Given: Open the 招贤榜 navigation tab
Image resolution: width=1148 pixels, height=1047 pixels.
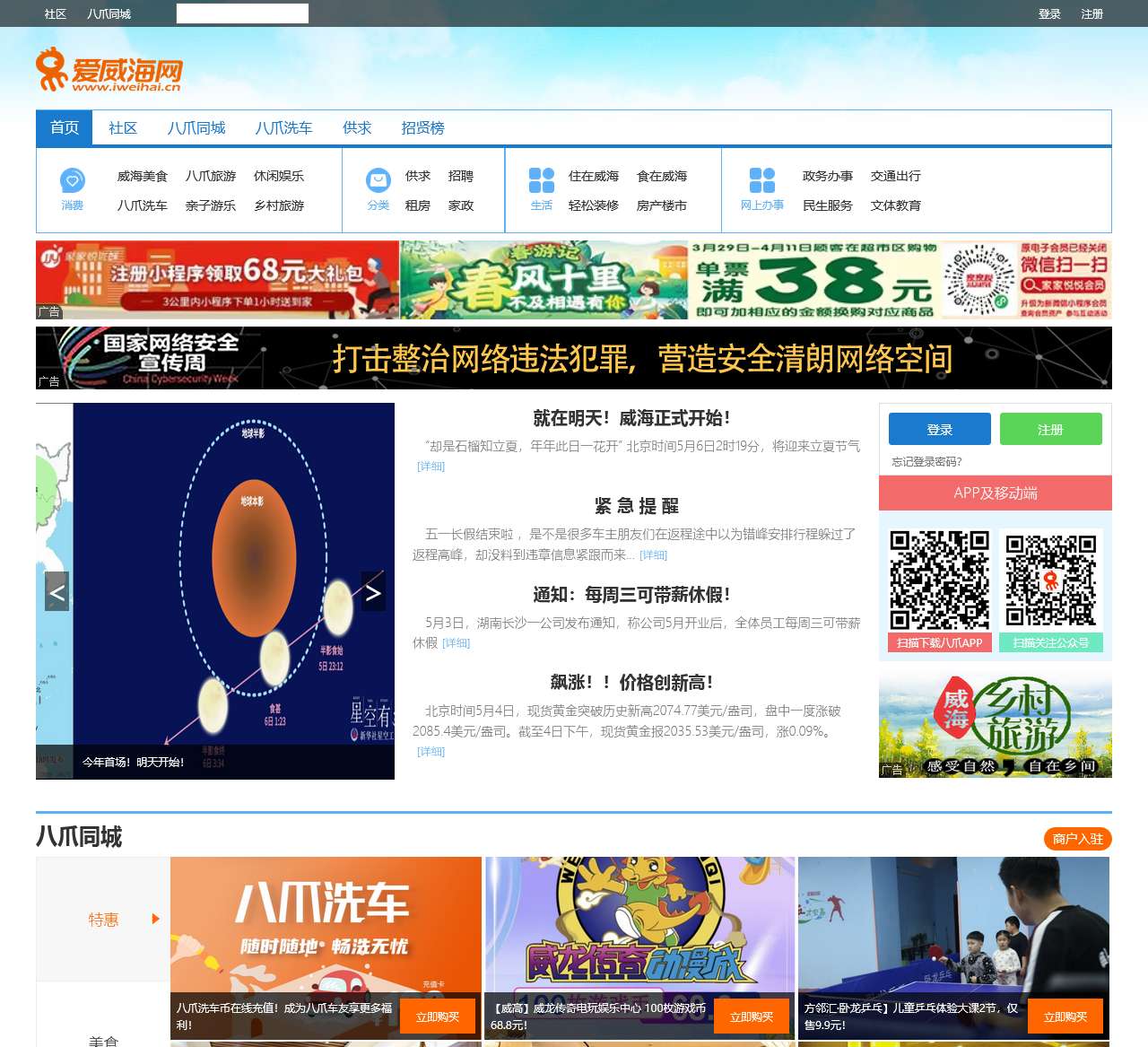Looking at the screenshot, I should (x=423, y=127).
